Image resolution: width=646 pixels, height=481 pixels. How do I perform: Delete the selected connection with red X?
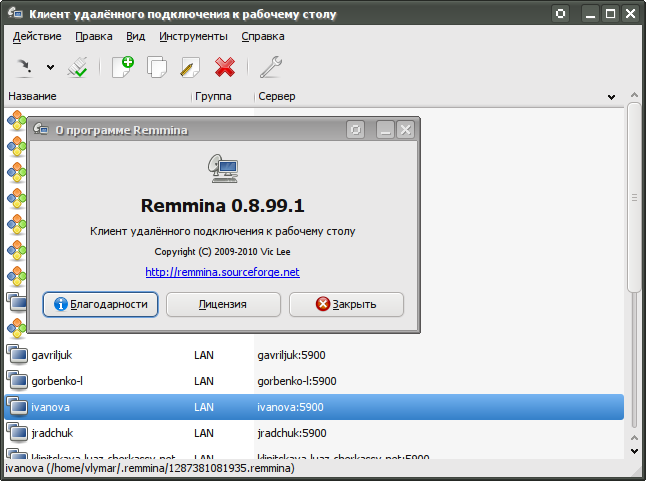(225, 67)
